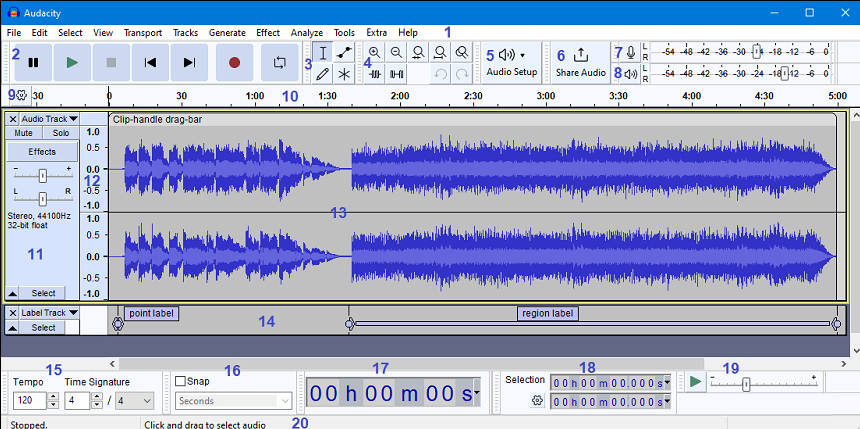
Task: Adjust the Audio Track pan slider
Action: tap(43, 199)
